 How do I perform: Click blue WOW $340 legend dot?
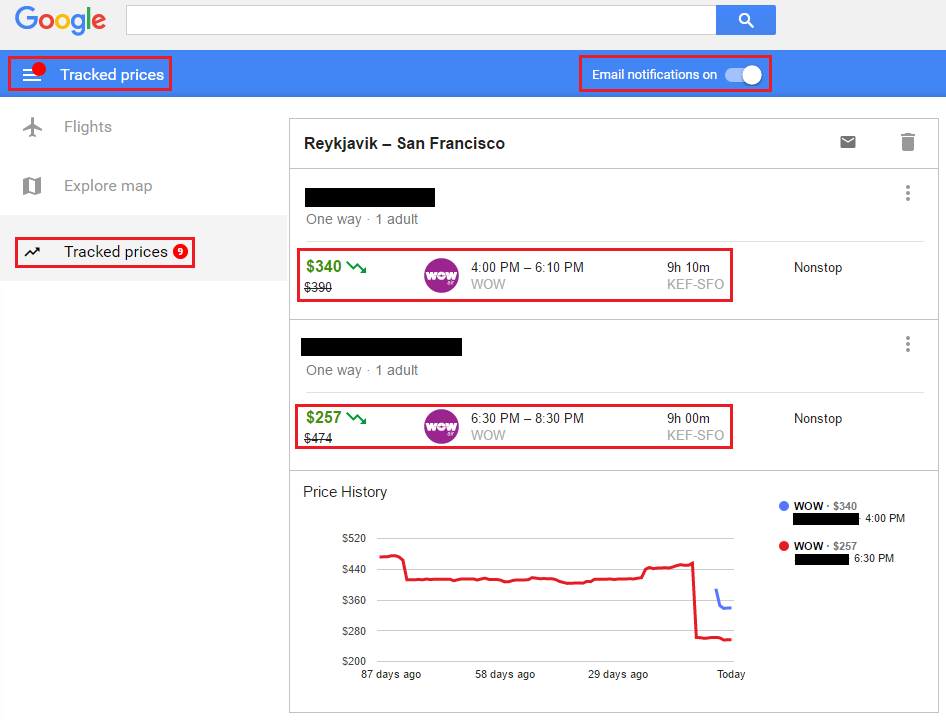point(784,506)
